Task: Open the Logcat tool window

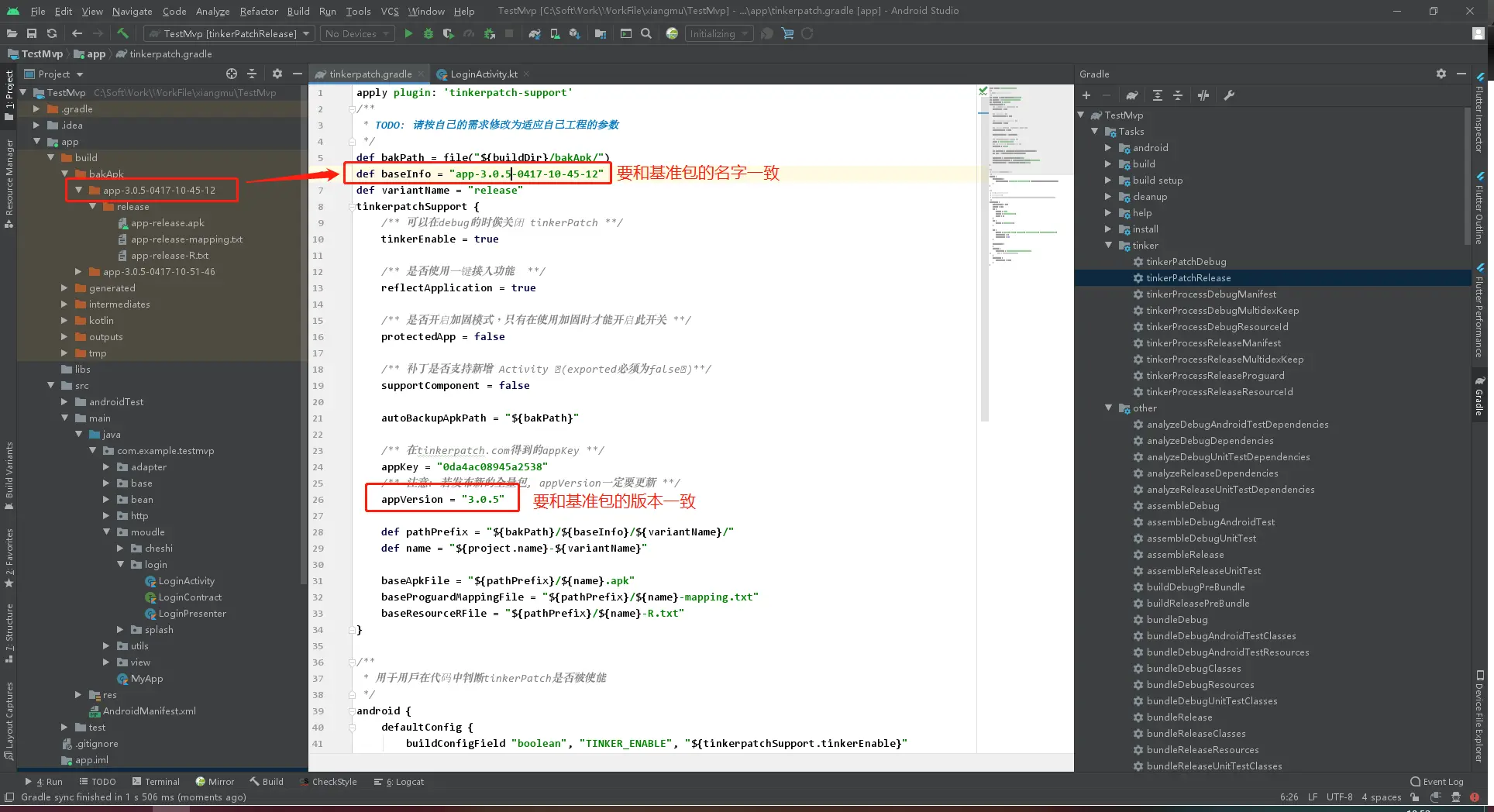Action: [398, 781]
